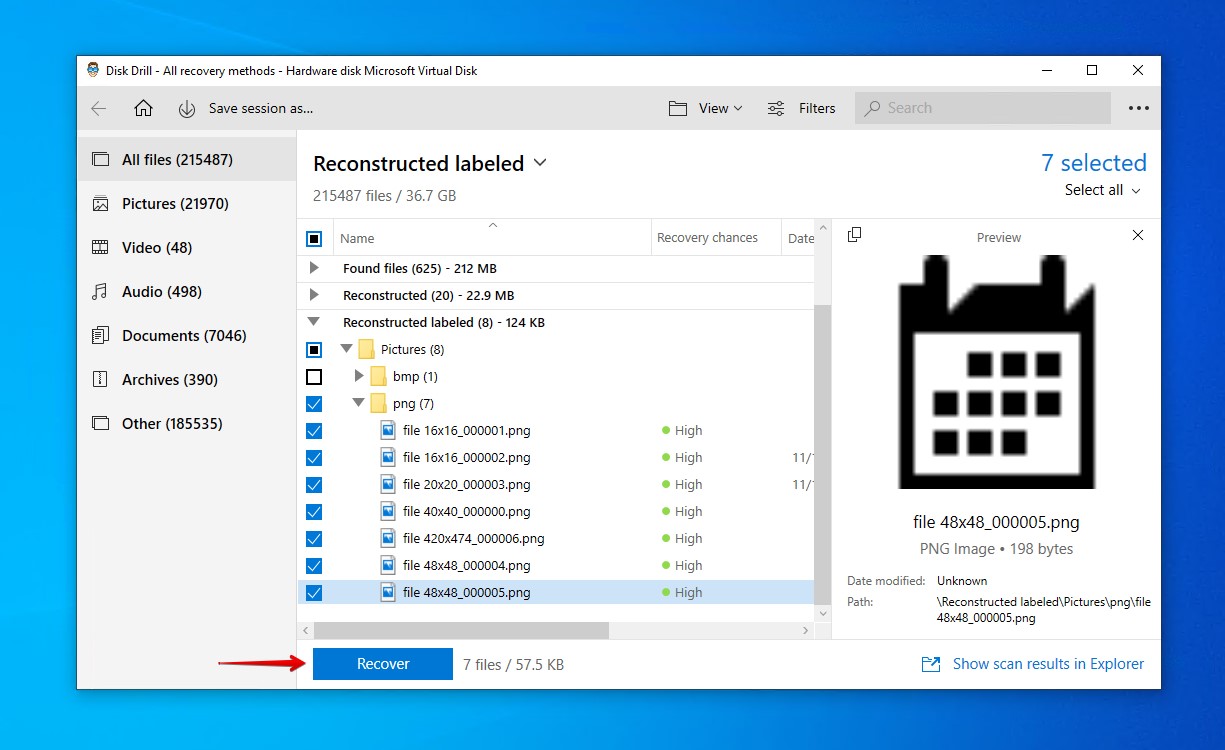Expand the Found files (625) group
The height and width of the screenshot is (750, 1225).
314,268
